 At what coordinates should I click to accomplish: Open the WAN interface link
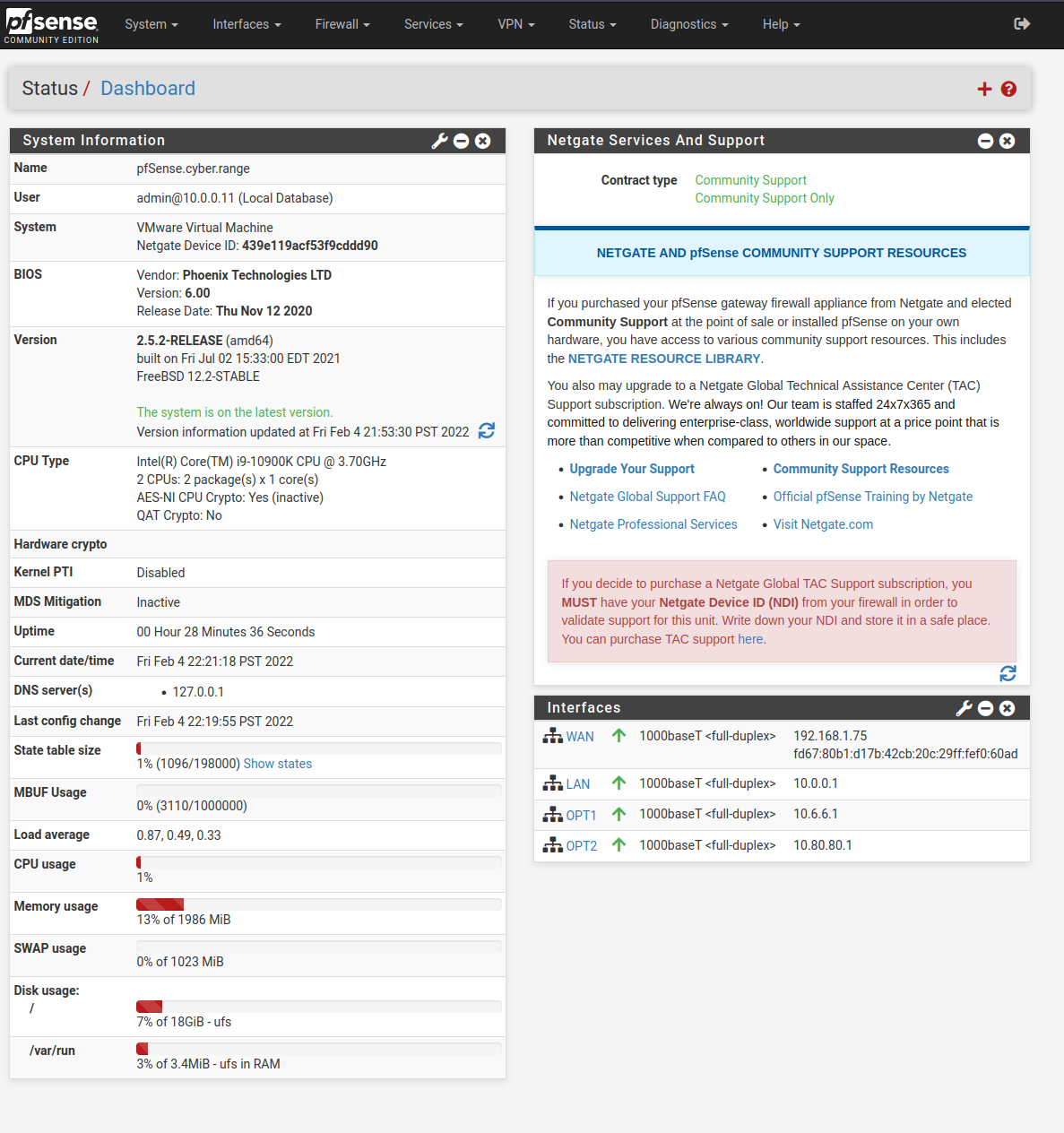tap(579, 737)
